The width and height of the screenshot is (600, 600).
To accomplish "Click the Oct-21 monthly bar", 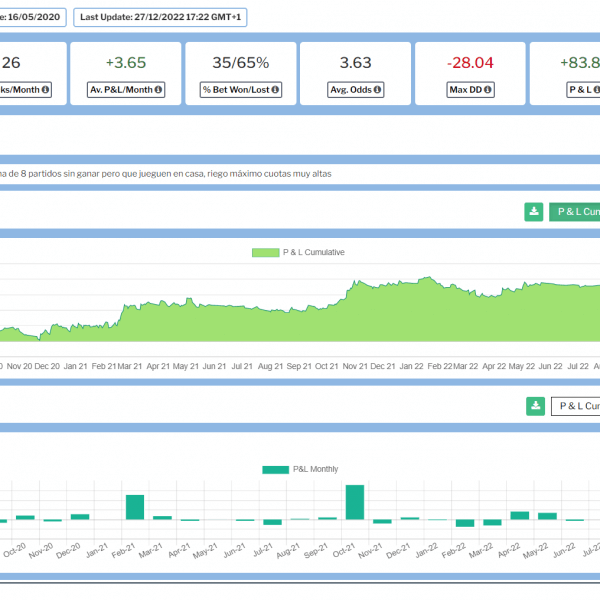I will coord(355,502).
